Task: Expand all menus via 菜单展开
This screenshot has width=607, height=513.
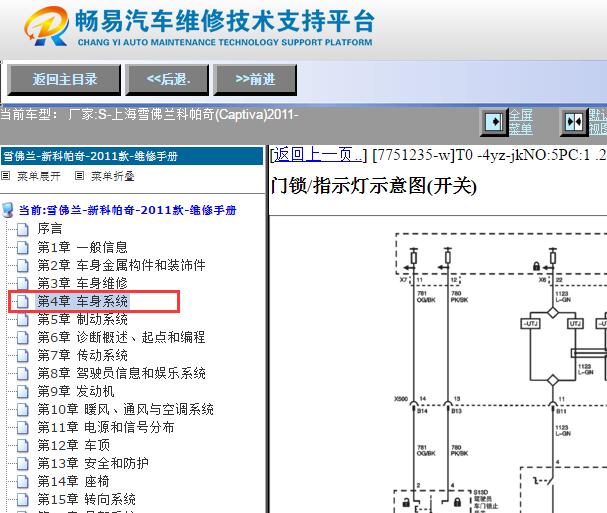Action: (x=39, y=176)
